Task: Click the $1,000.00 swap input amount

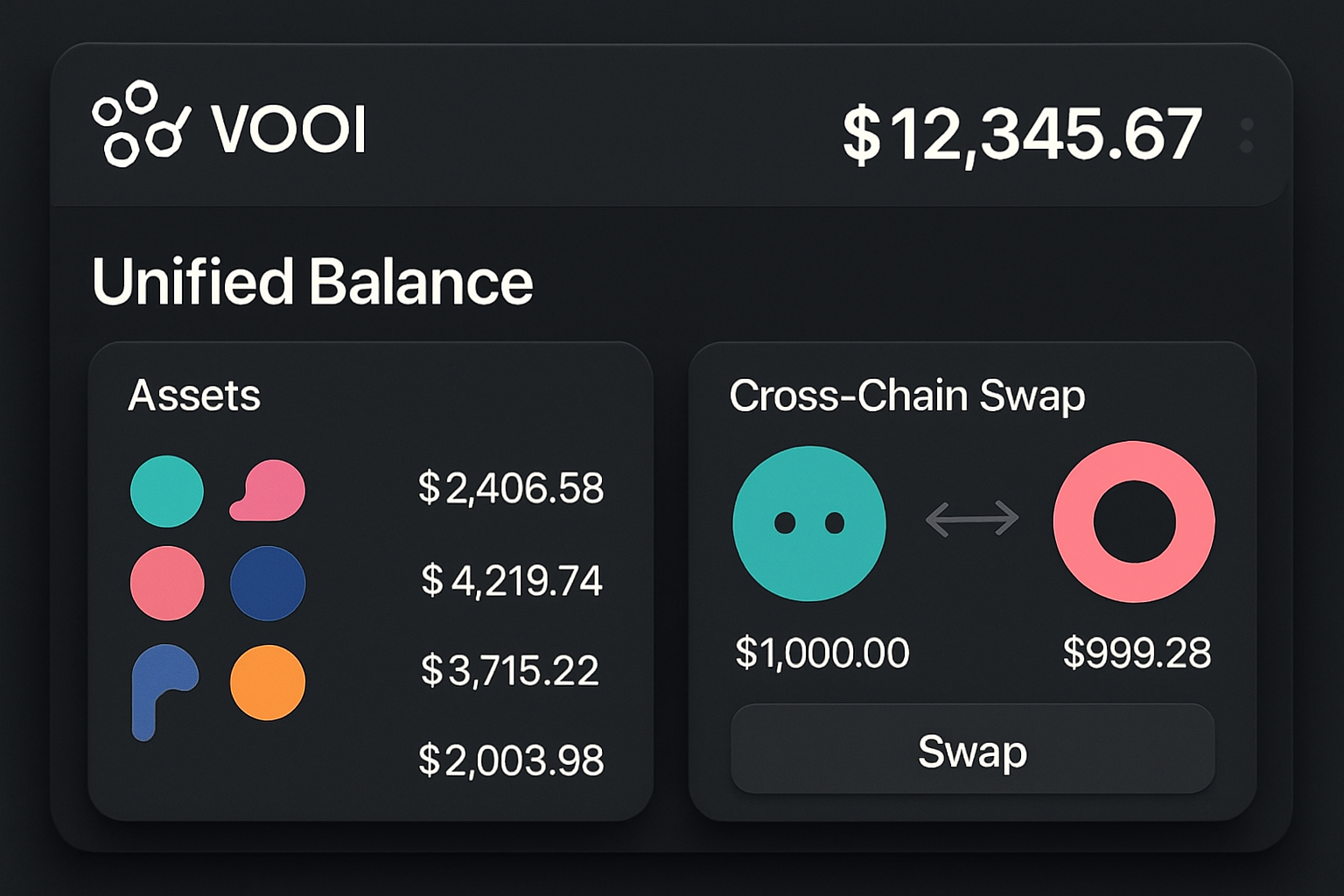Action: (822, 652)
